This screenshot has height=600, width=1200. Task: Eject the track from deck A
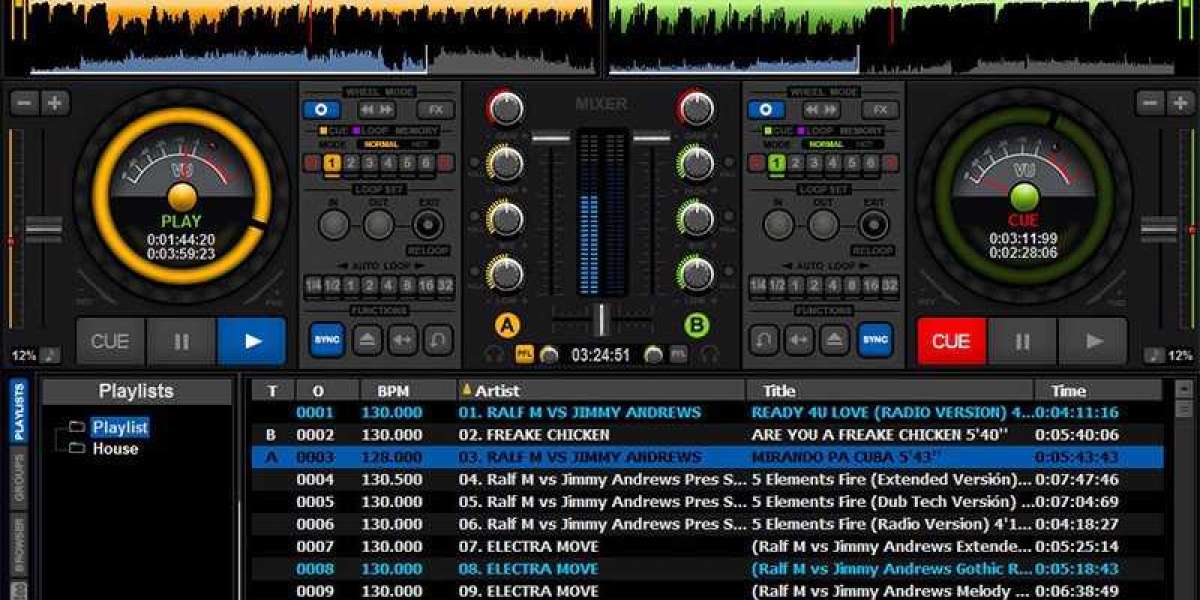[x=366, y=340]
